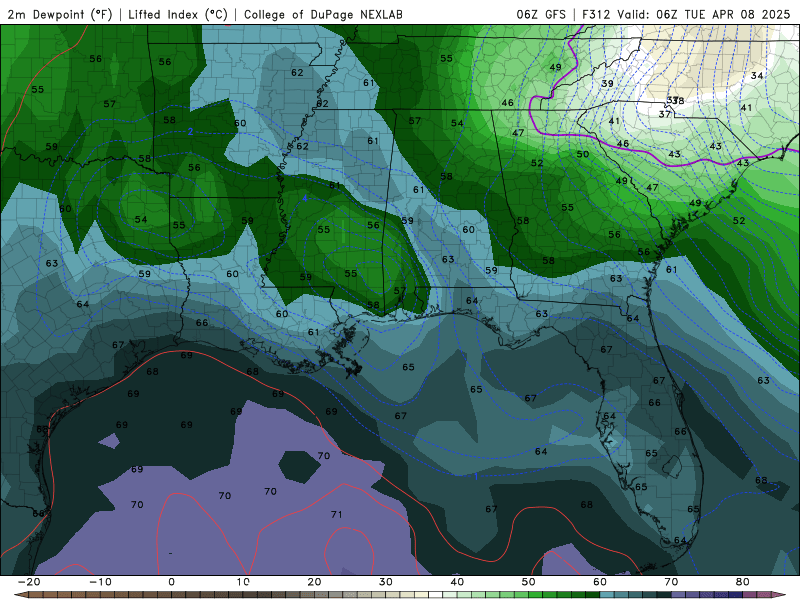Select the "TUE APR 08 2025" valid date
The width and height of the screenshot is (800, 600).
point(737,14)
